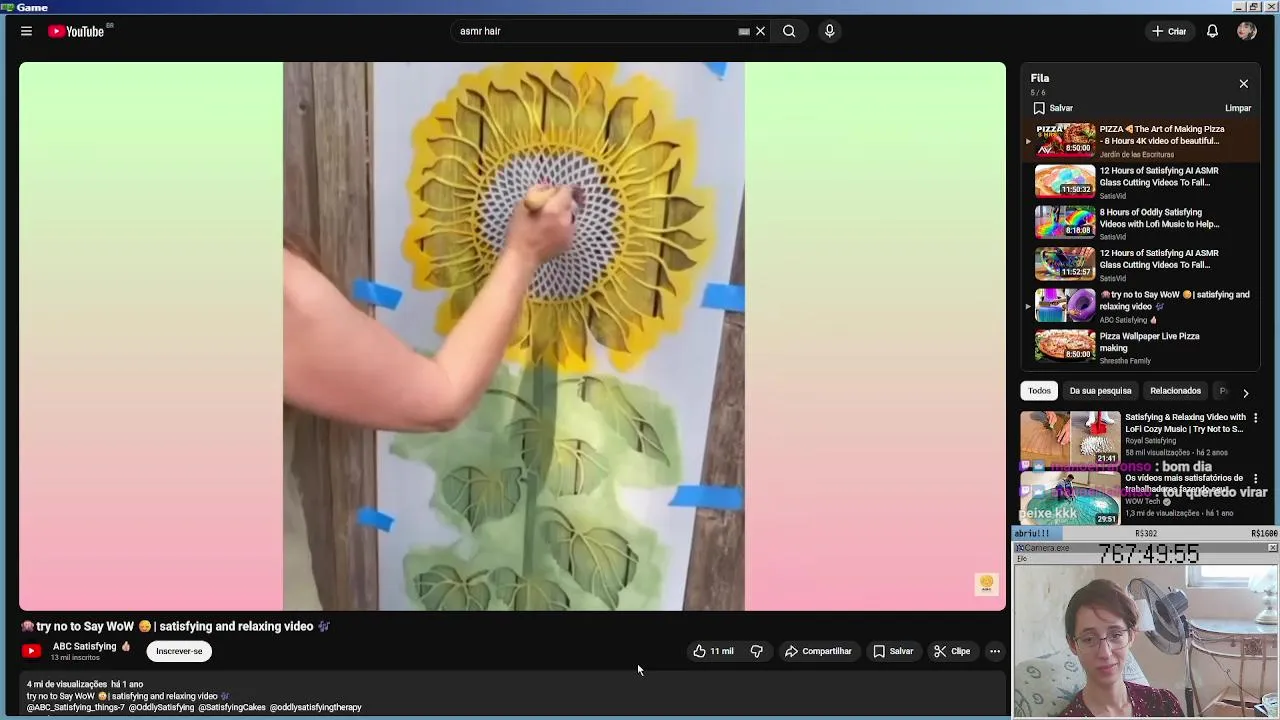Click Jardín de las Escrituras channel text
The image size is (1280, 720).
[x=1137, y=155]
